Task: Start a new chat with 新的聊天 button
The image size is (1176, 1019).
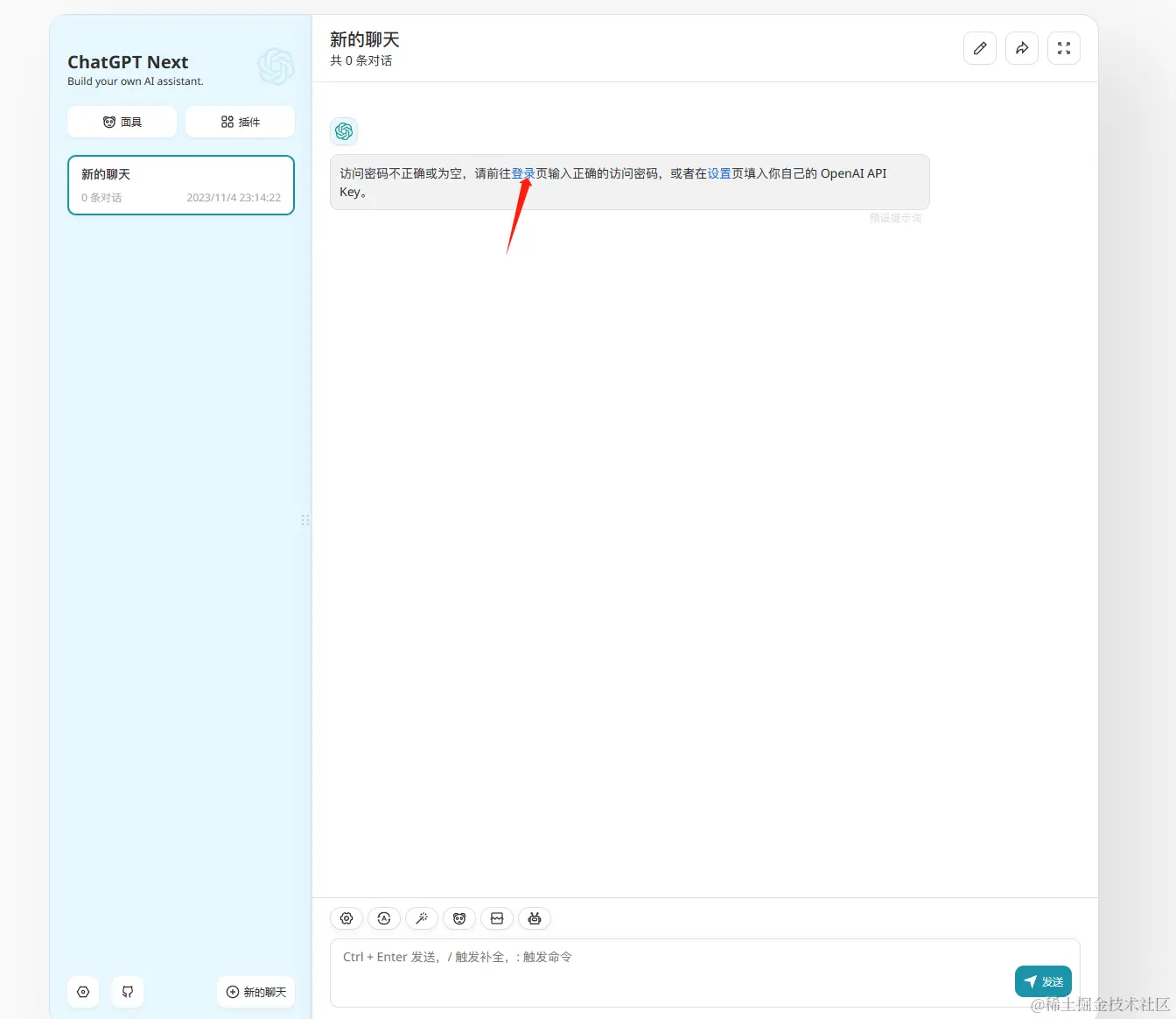Action: point(255,992)
